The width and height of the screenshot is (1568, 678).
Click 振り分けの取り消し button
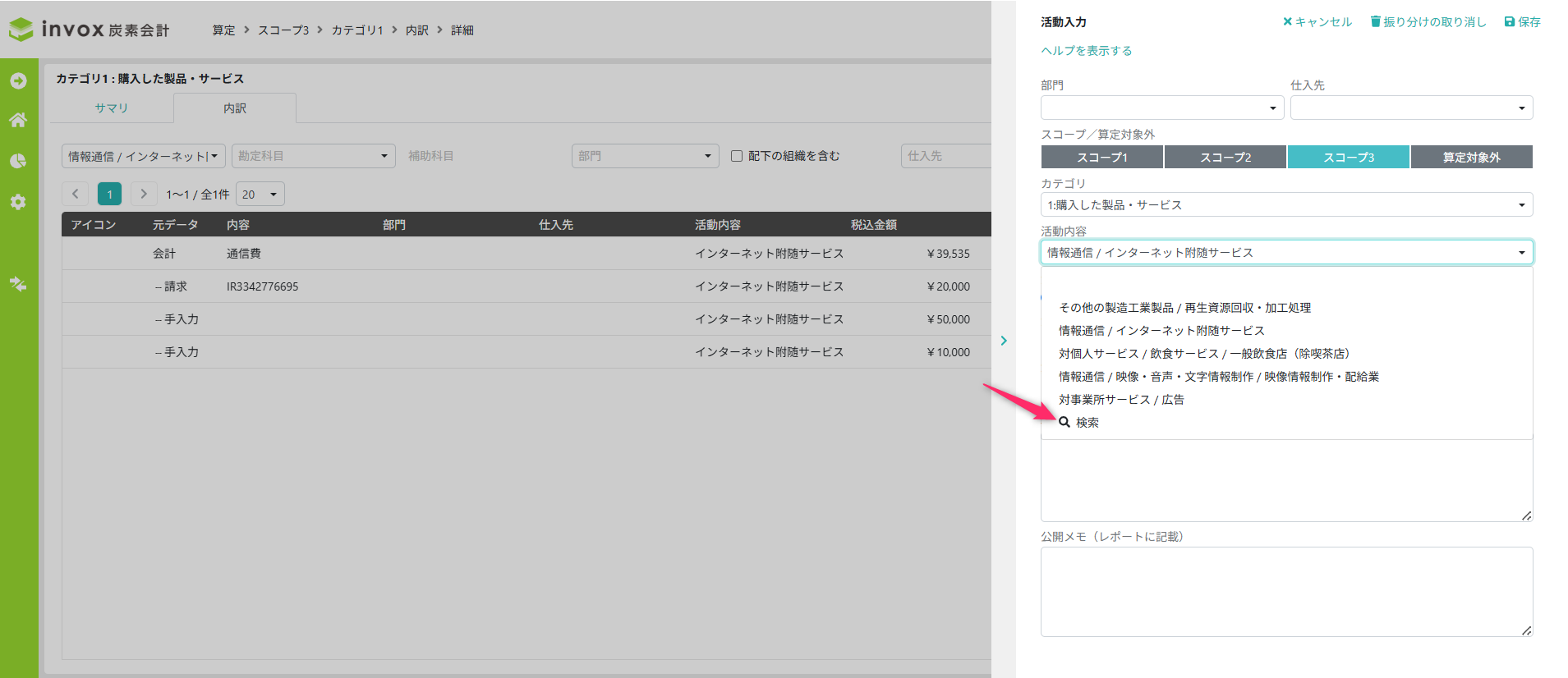[x=1428, y=22]
